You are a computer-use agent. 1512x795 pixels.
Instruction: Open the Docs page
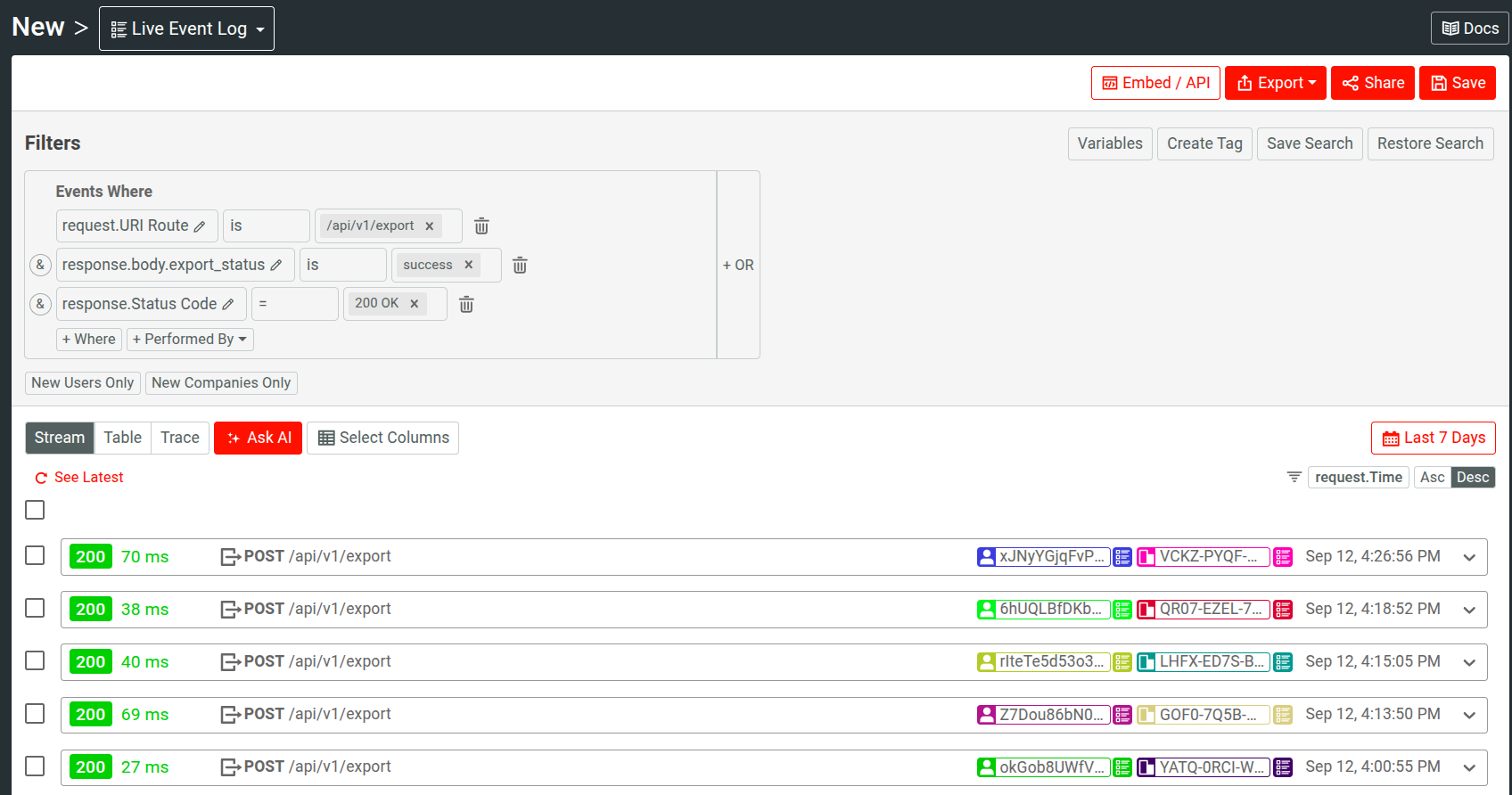pos(1470,29)
